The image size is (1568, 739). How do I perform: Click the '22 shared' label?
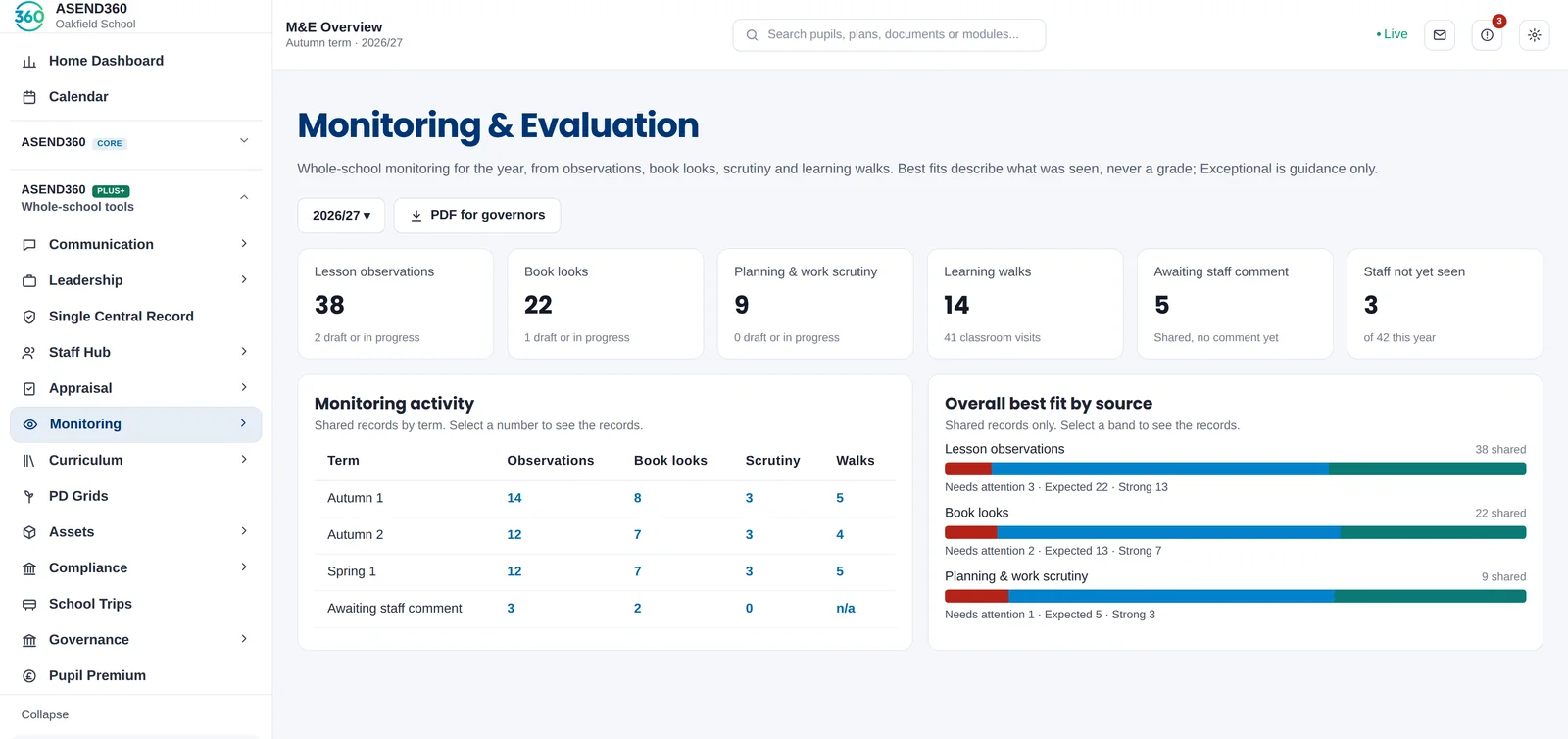point(1500,514)
